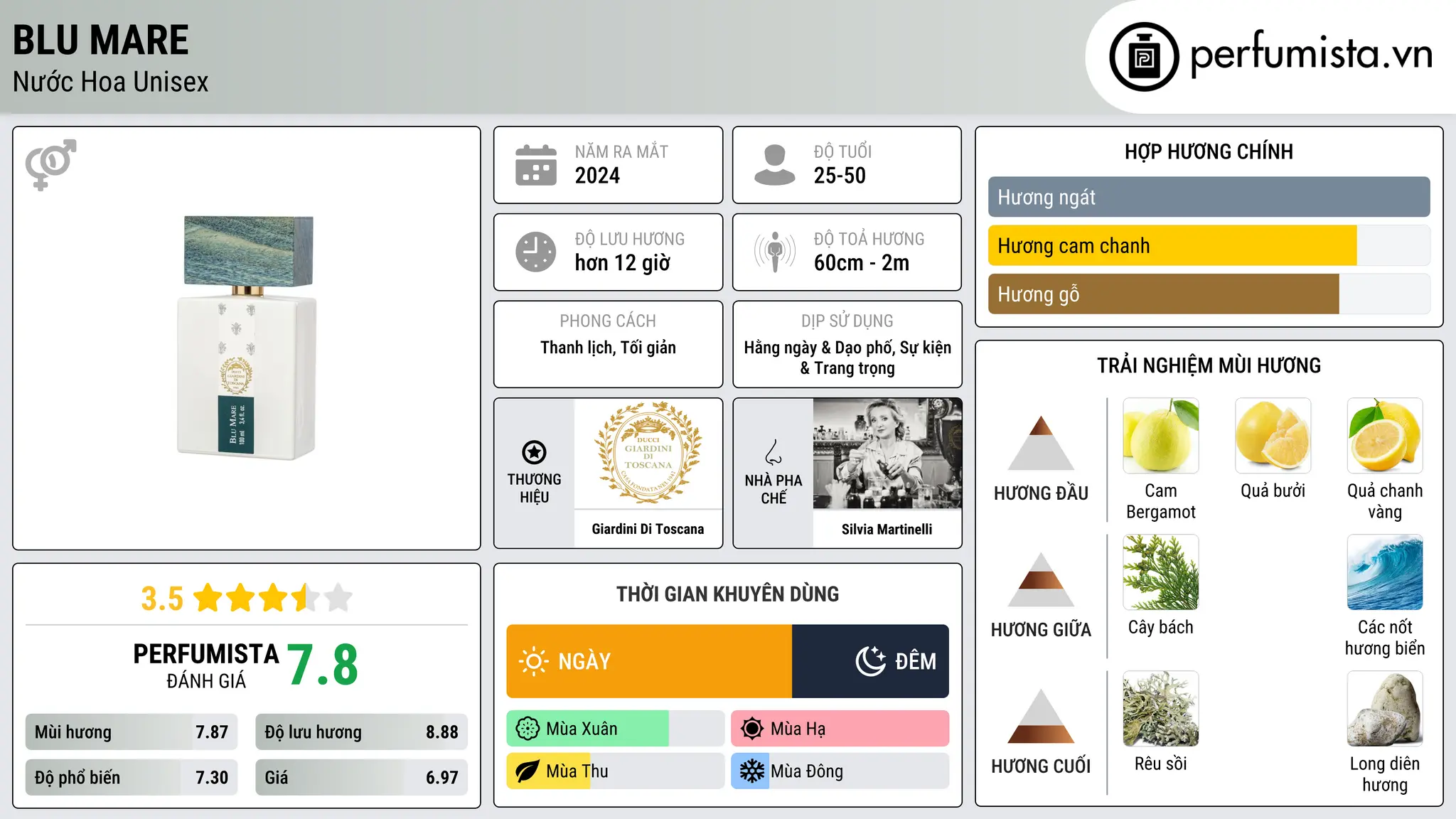Click the Hương giữa pyramid icon
The width and height of the screenshot is (1456, 819).
[1041, 579]
